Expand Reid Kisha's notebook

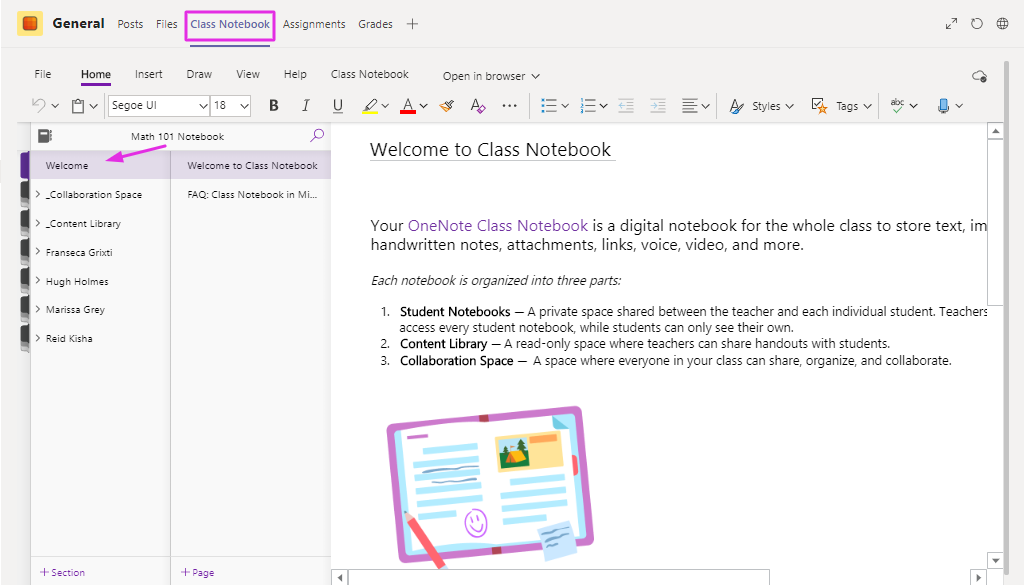37,338
